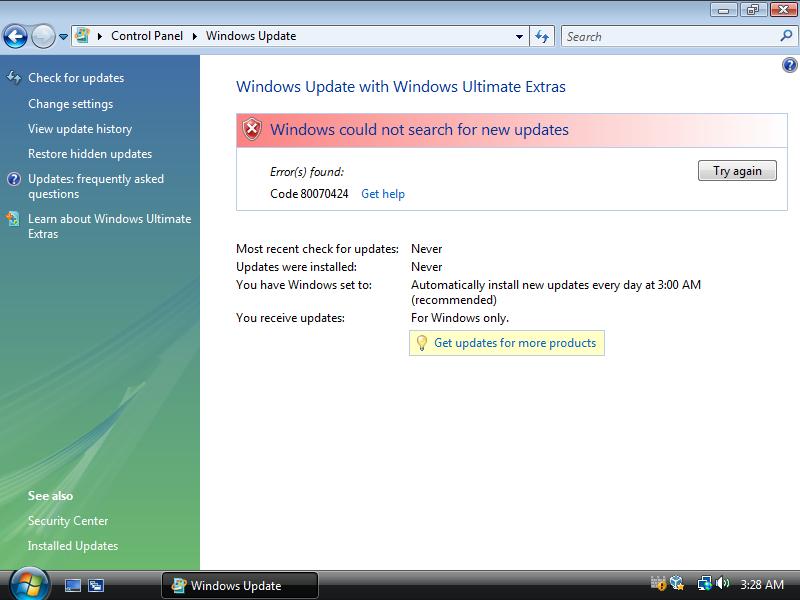The height and width of the screenshot is (600, 800).
Task: Click the Code 80070424 text
Action: [x=309, y=194]
